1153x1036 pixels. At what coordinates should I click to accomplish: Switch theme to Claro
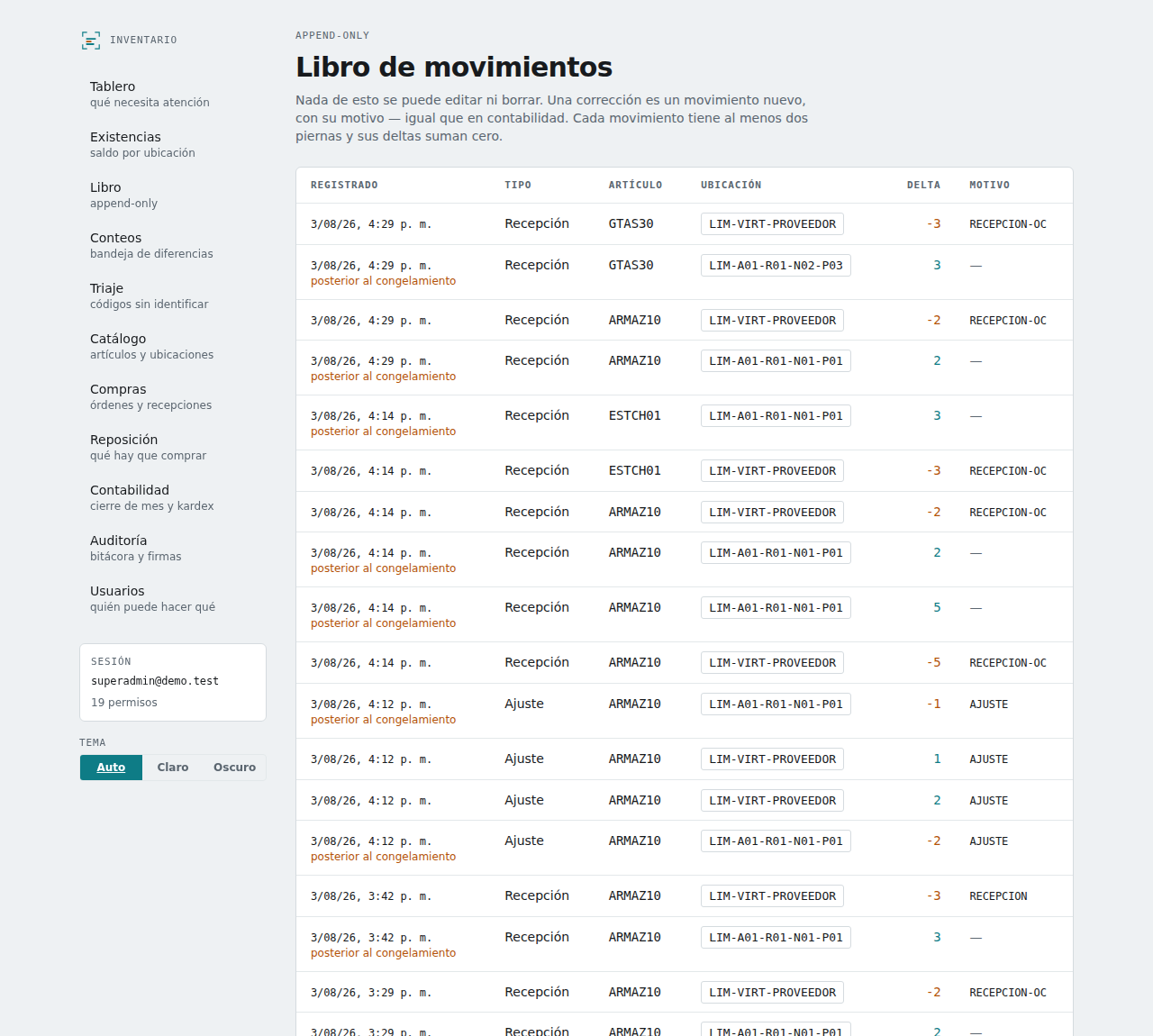tap(173, 768)
